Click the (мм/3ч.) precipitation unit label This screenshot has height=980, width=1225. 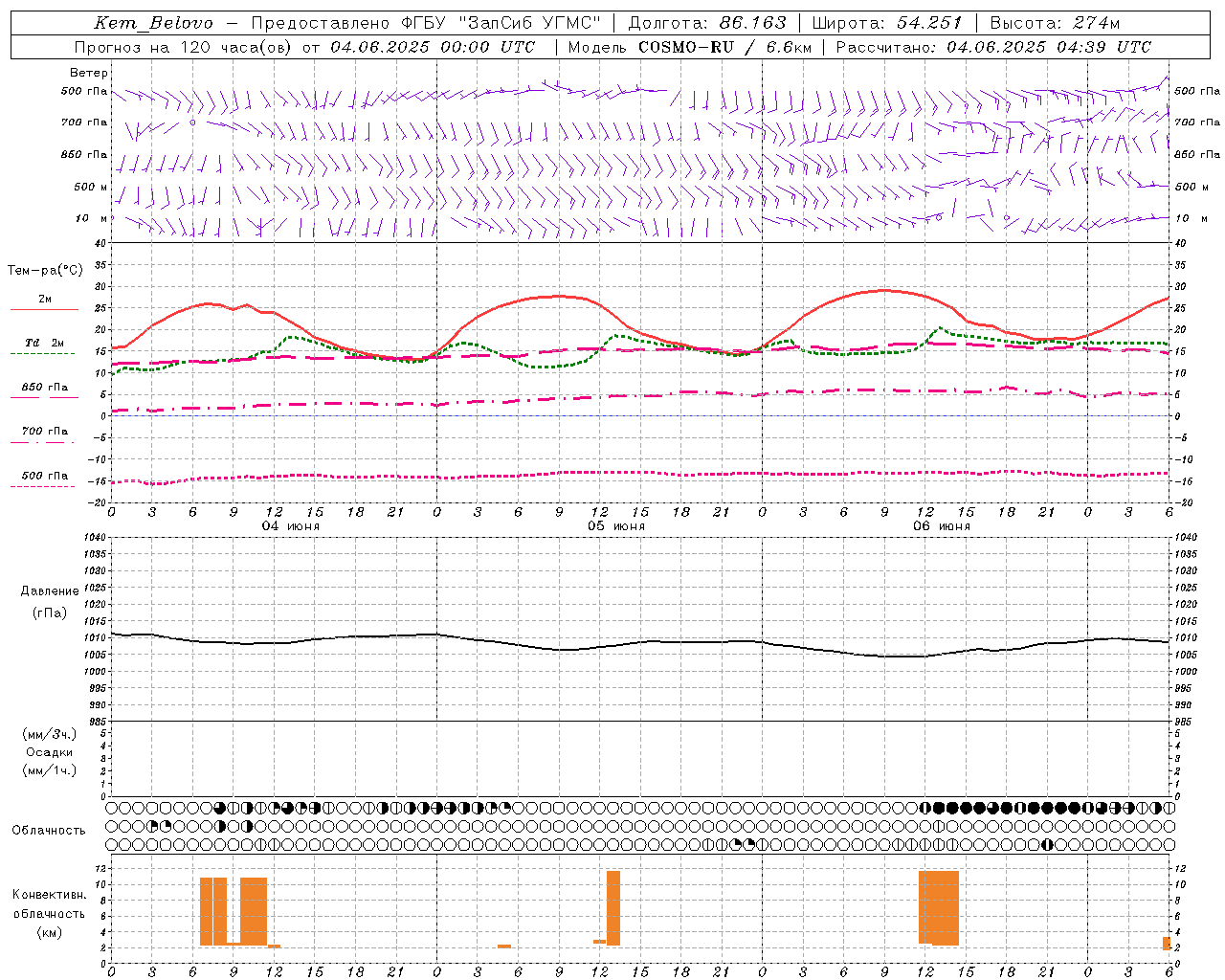pyautogui.click(x=50, y=734)
